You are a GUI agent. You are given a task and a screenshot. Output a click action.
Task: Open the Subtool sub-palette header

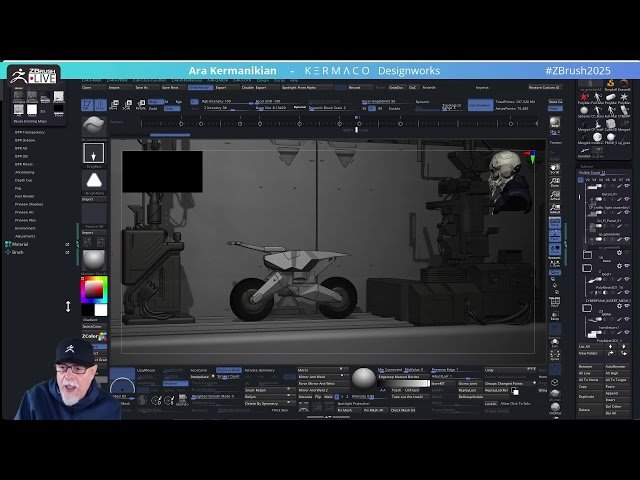coord(587,167)
